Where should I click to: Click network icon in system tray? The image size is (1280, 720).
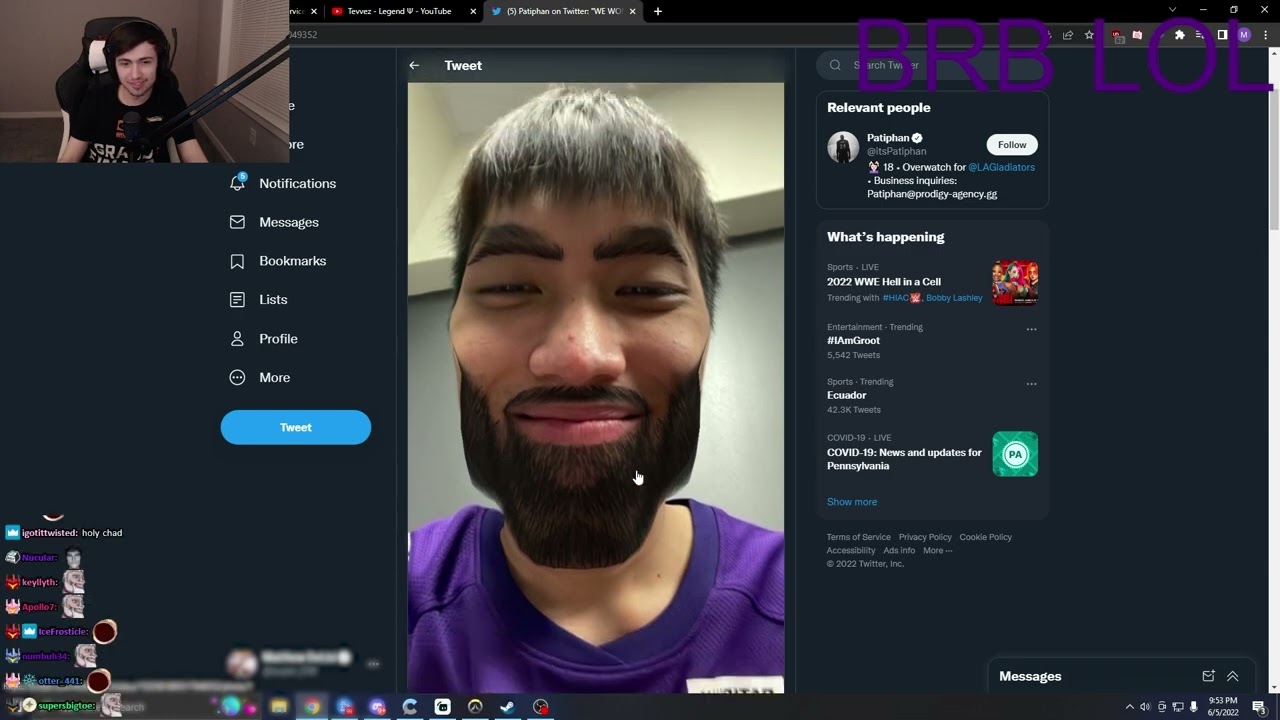point(1177,707)
